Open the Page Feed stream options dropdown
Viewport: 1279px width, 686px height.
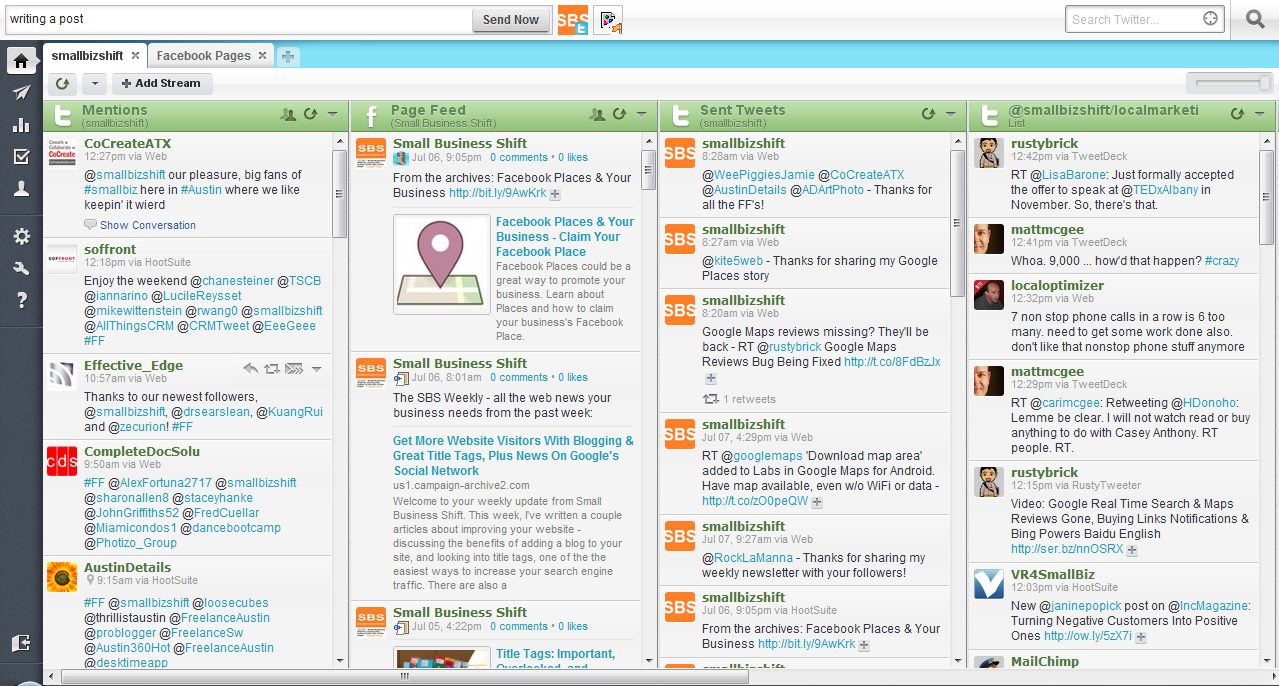pos(642,115)
